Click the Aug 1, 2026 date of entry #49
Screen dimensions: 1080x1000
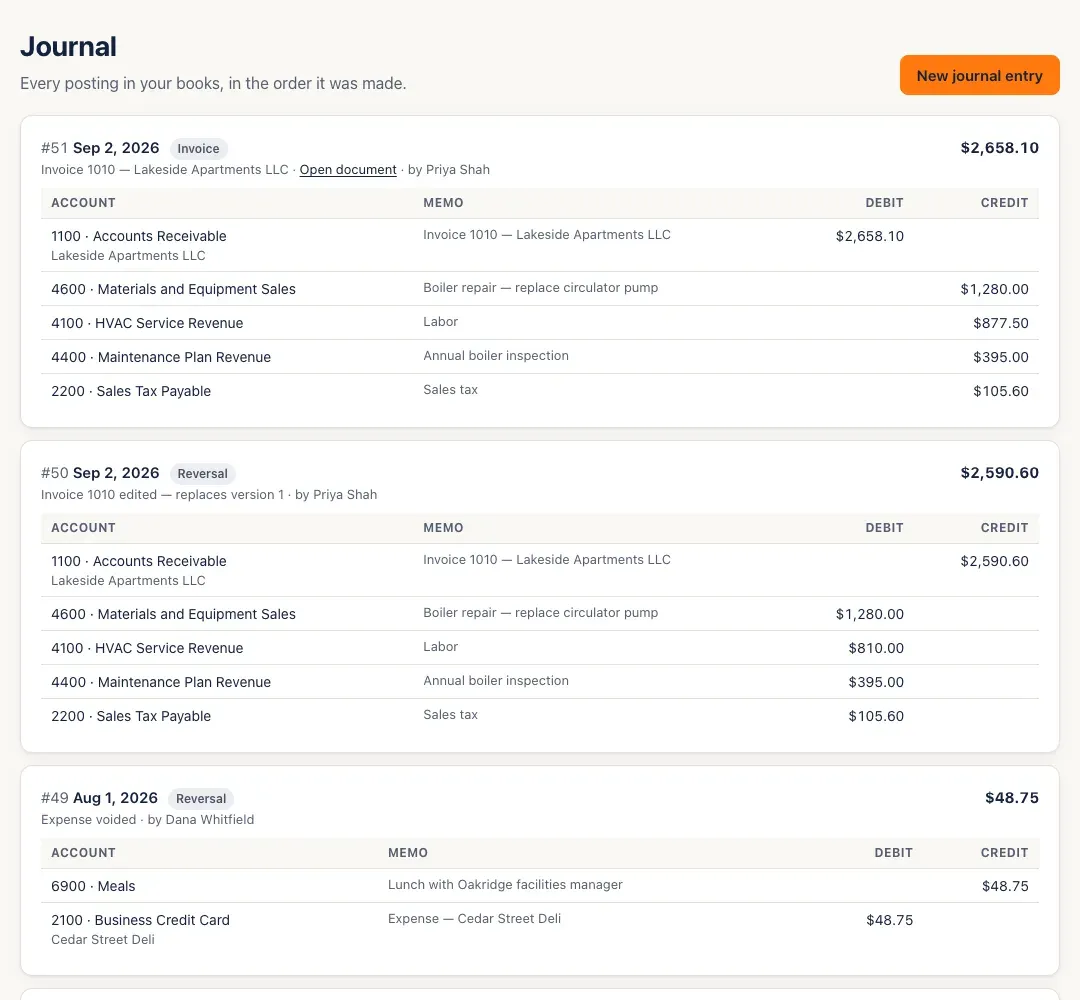115,798
